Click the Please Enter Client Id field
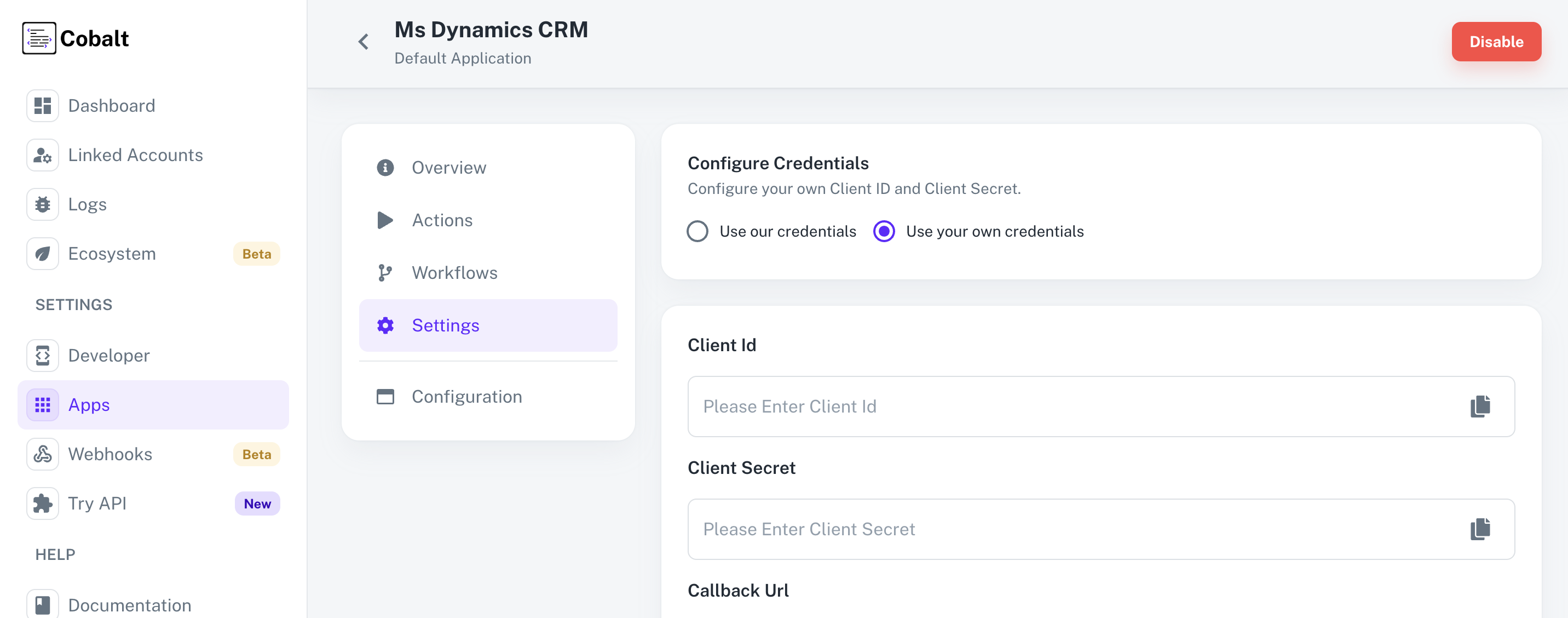The image size is (1568, 618). pos(1035,406)
